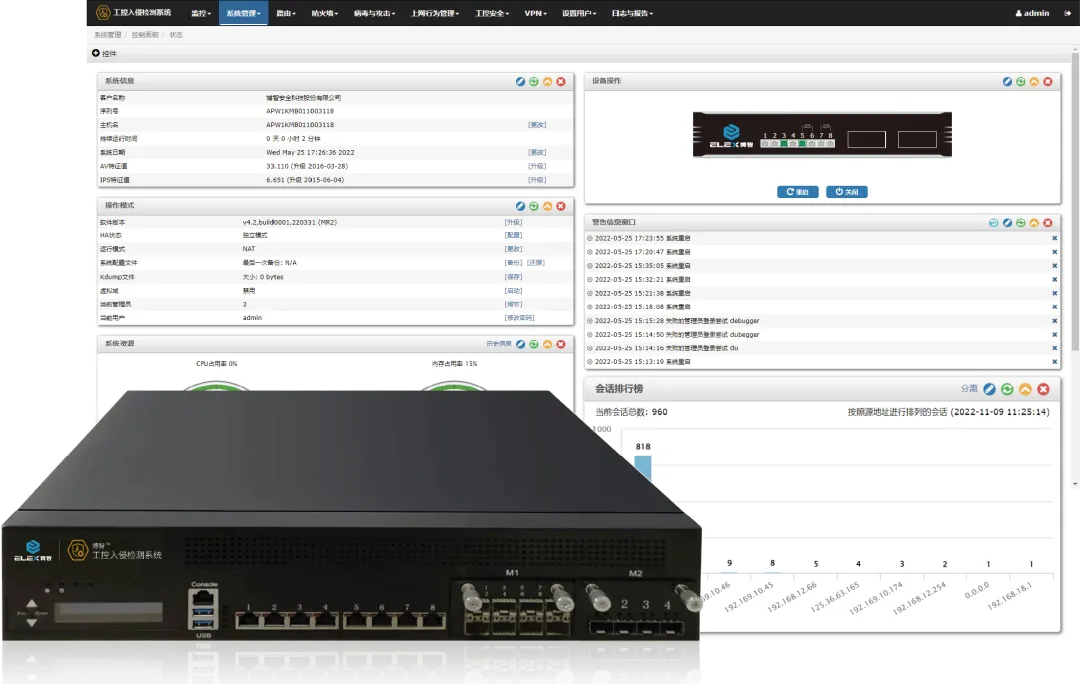The width and height of the screenshot is (1080, 684).
Task: Dismiss the 17:23:55 系统重启 alert
Action: pos(1055,238)
